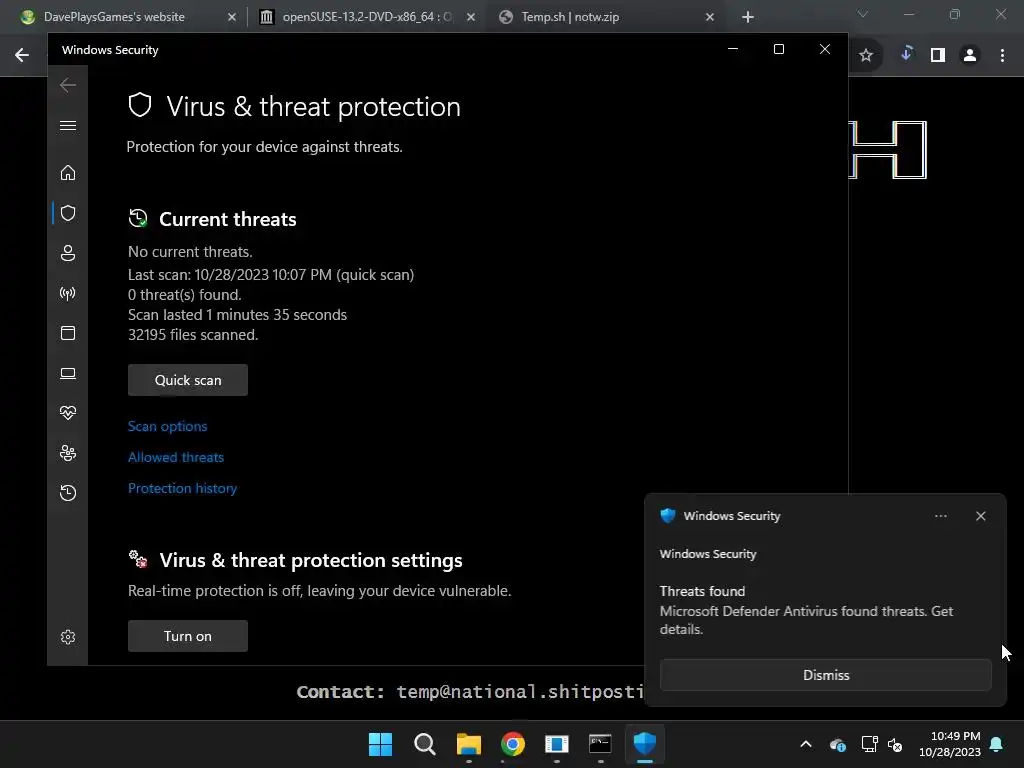Viewport: 1024px width, 768px height.
Task: Go back in Windows Security window
Action: tap(68, 85)
